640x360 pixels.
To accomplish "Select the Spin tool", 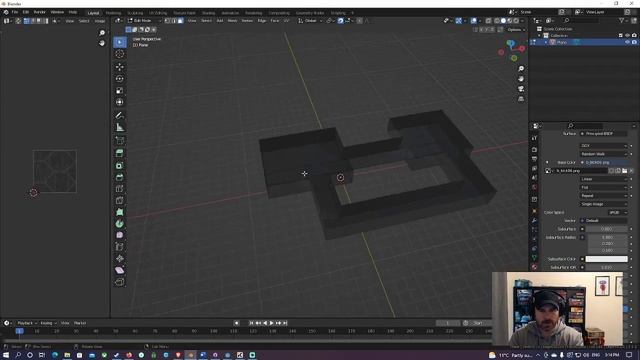I will [x=120, y=223].
